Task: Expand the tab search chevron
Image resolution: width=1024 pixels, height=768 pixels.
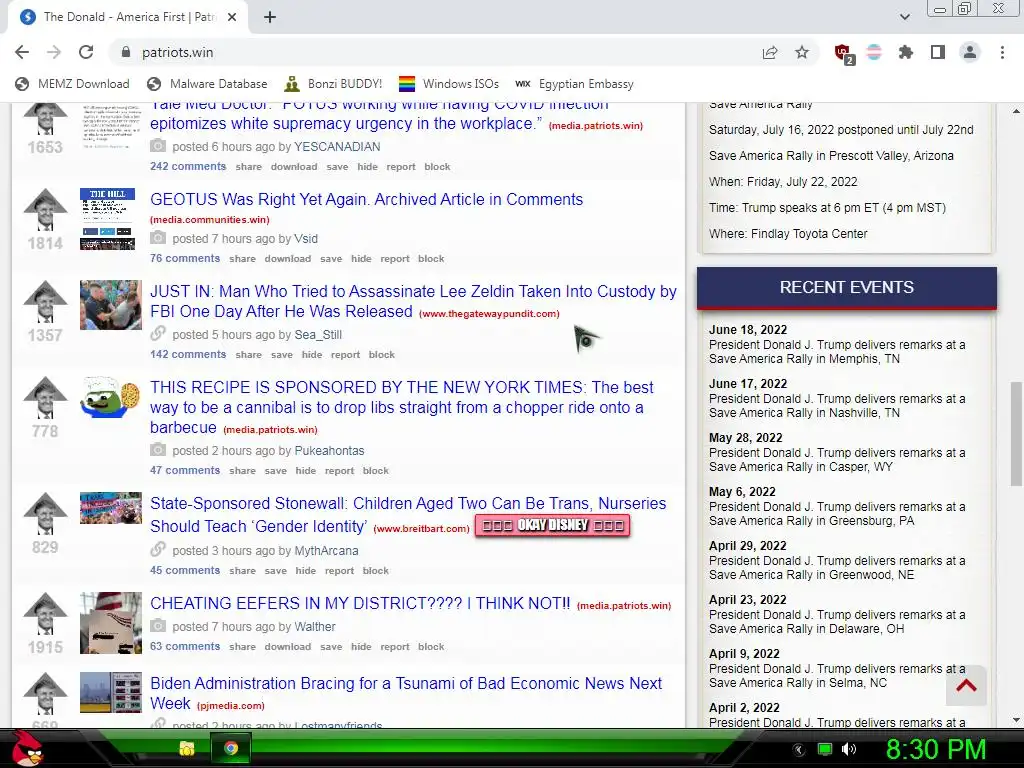Action: pyautogui.click(x=904, y=17)
